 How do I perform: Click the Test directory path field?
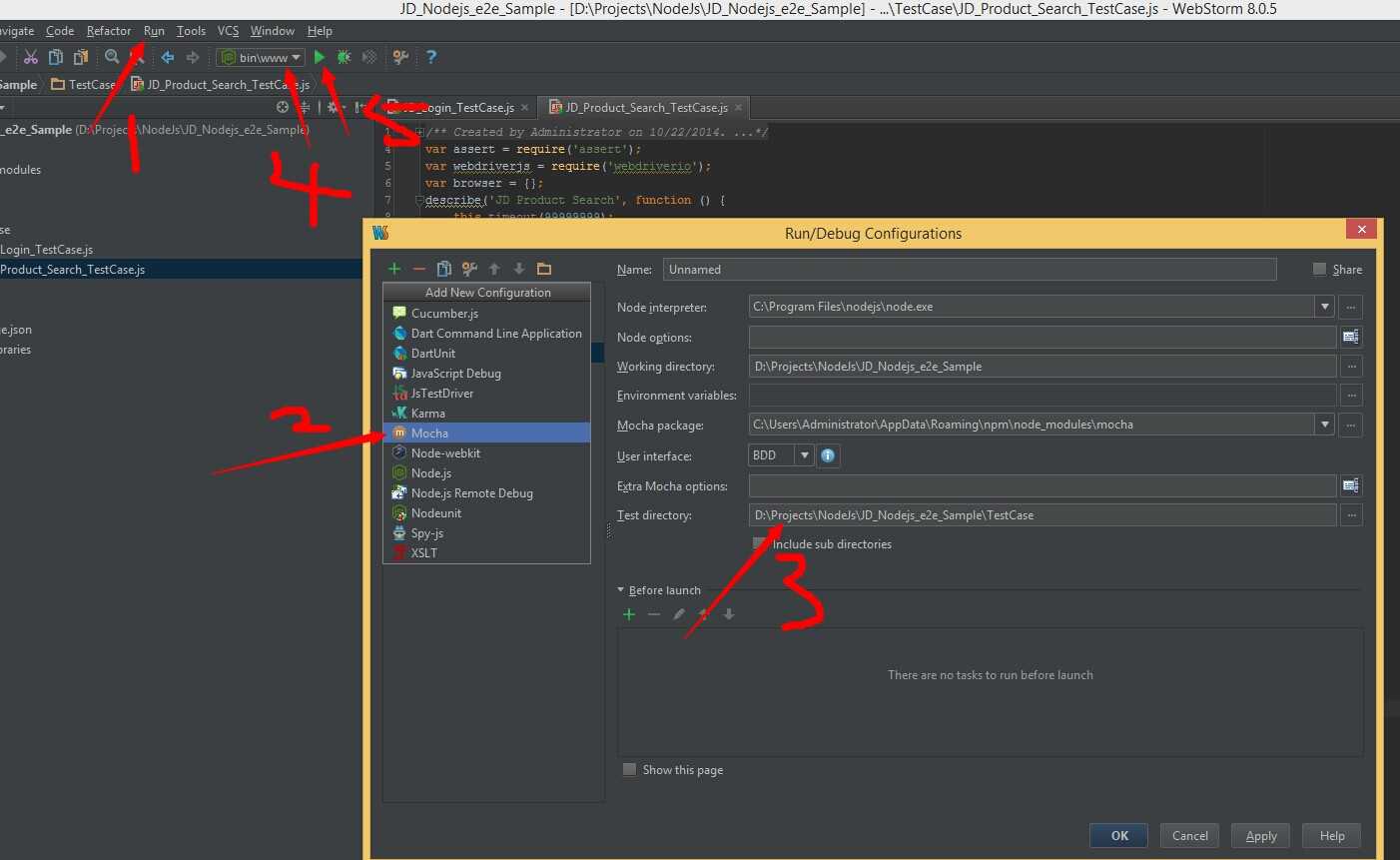tap(1043, 515)
